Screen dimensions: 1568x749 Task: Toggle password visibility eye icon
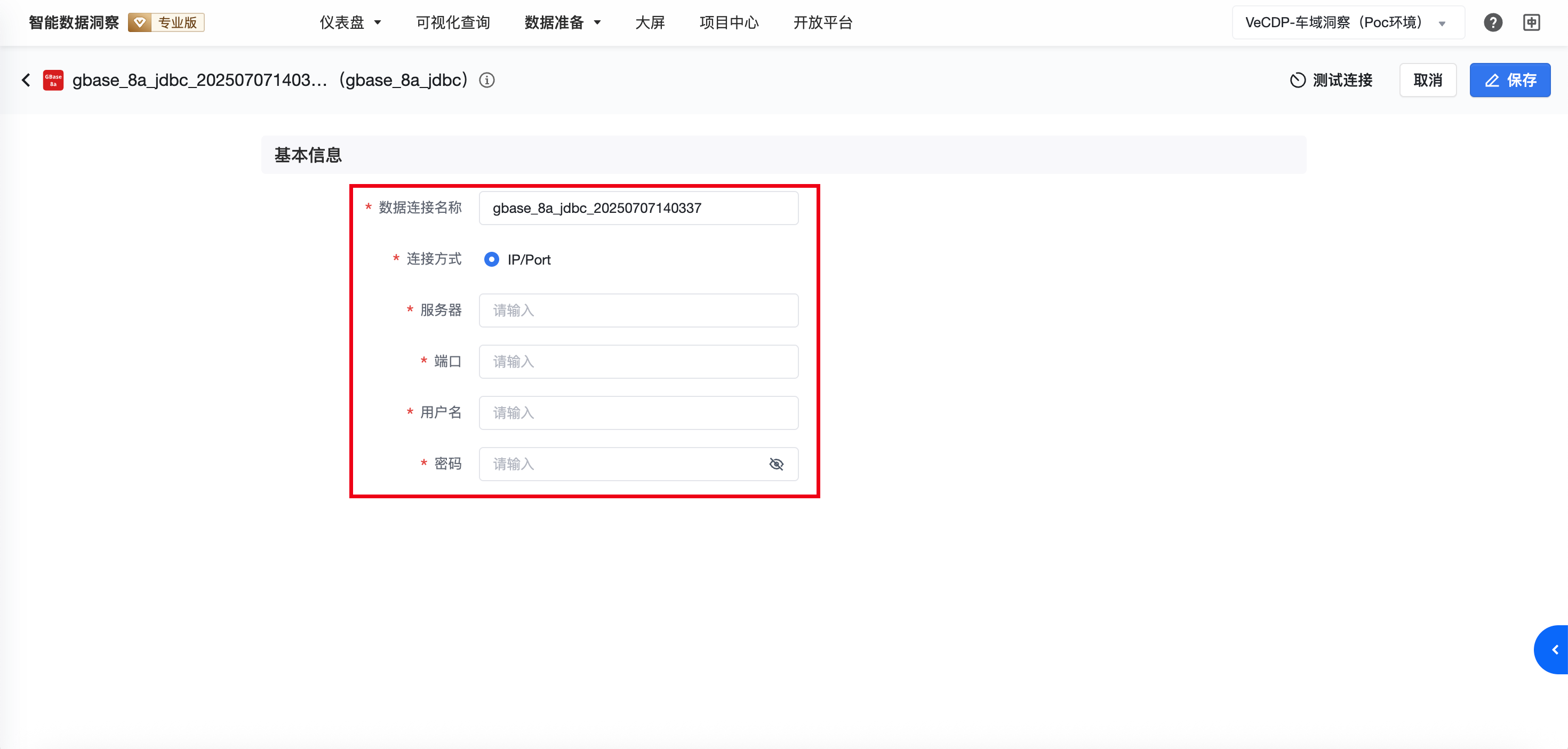pyautogui.click(x=776, y=464)
